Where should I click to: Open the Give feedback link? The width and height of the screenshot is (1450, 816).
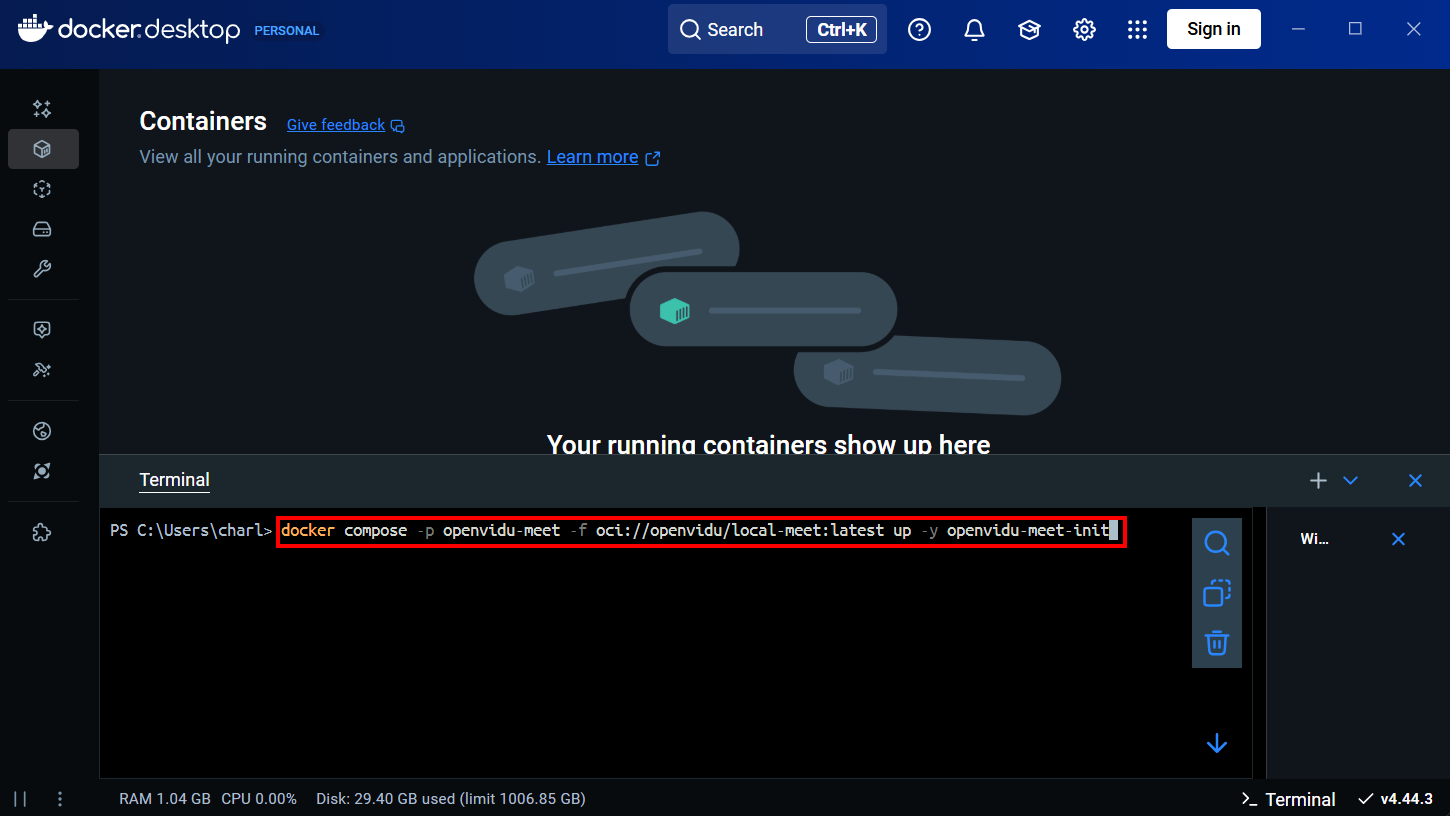click(x=336, y=125)
